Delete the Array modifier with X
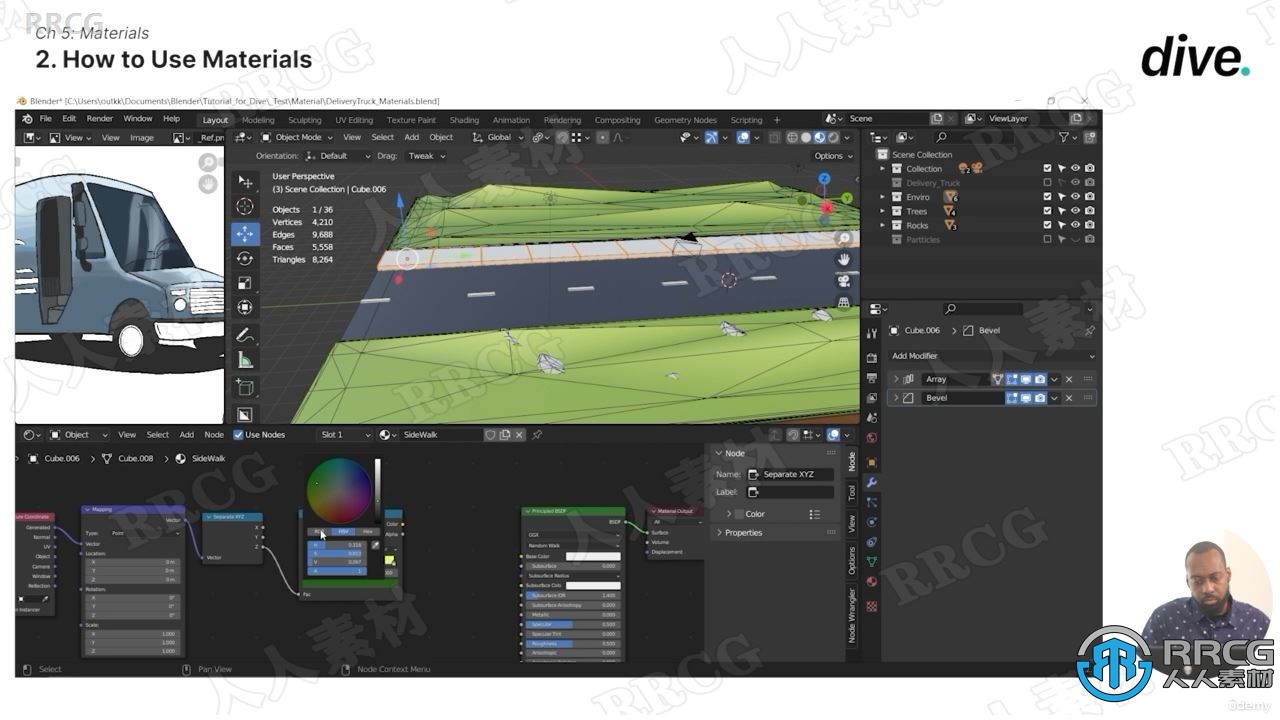This screenshot has height=720, width=1280. 1068,379
